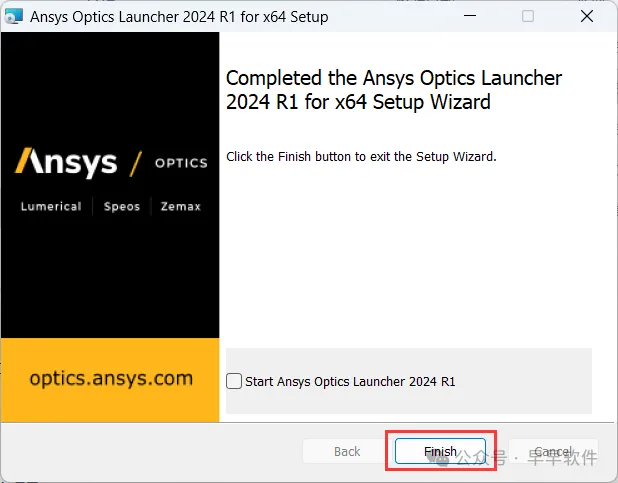
Task: Click the optics.ansys.com text on banner
Action: [x=111, y=379]
